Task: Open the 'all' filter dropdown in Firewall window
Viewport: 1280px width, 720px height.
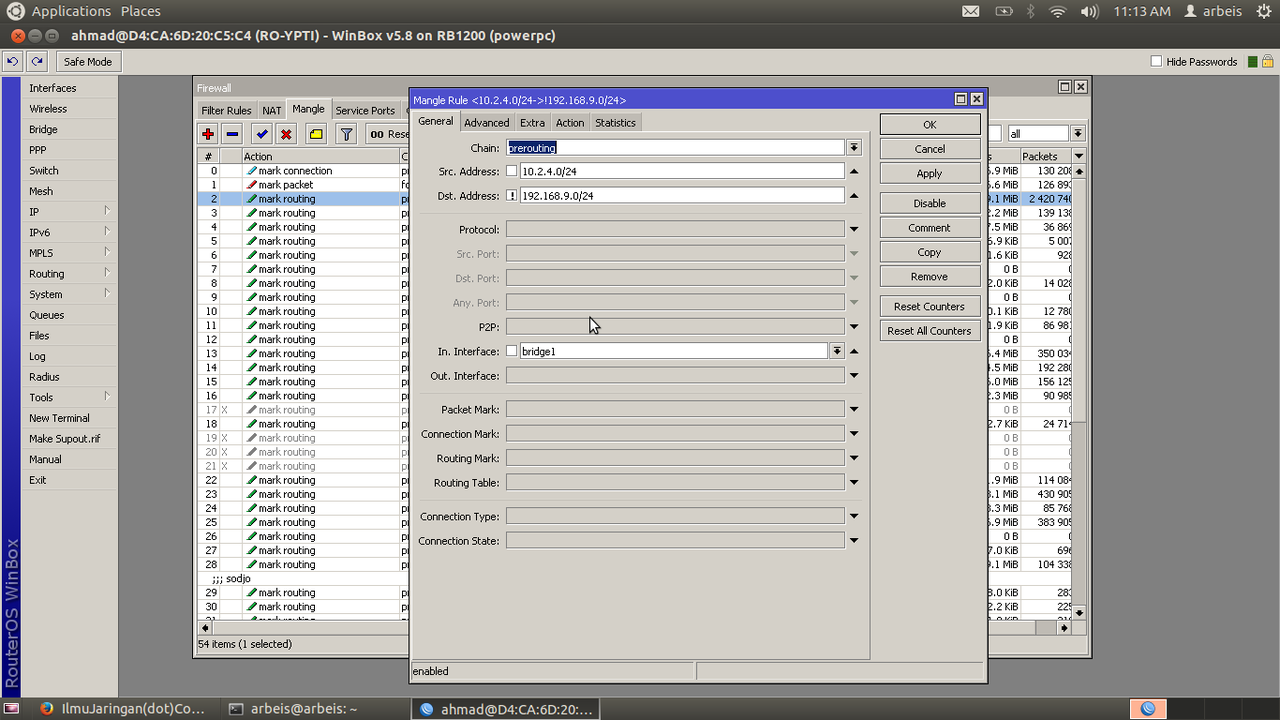Action: click(x=1077, y=133)
